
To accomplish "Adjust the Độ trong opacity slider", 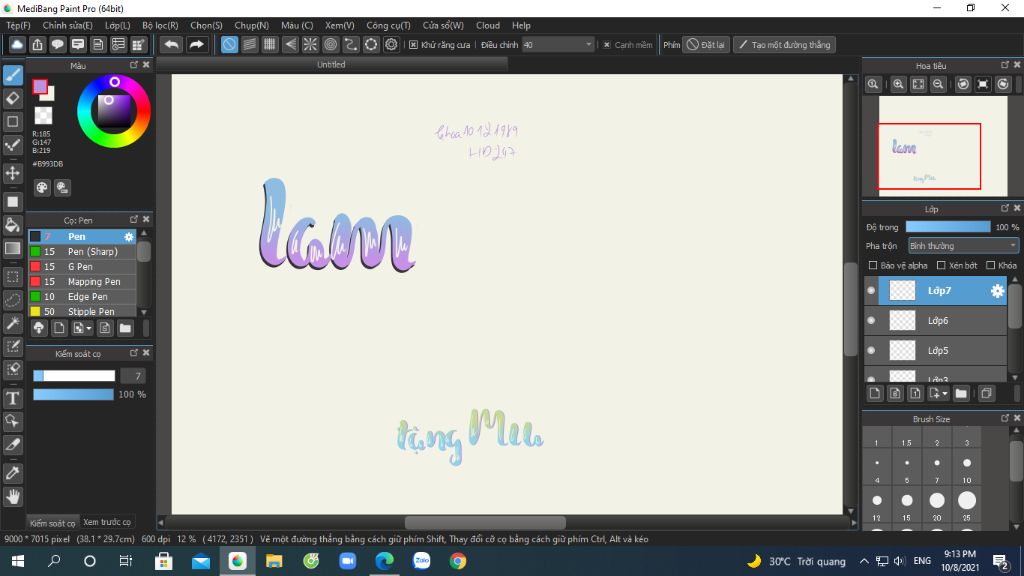I will coord(948,227).
